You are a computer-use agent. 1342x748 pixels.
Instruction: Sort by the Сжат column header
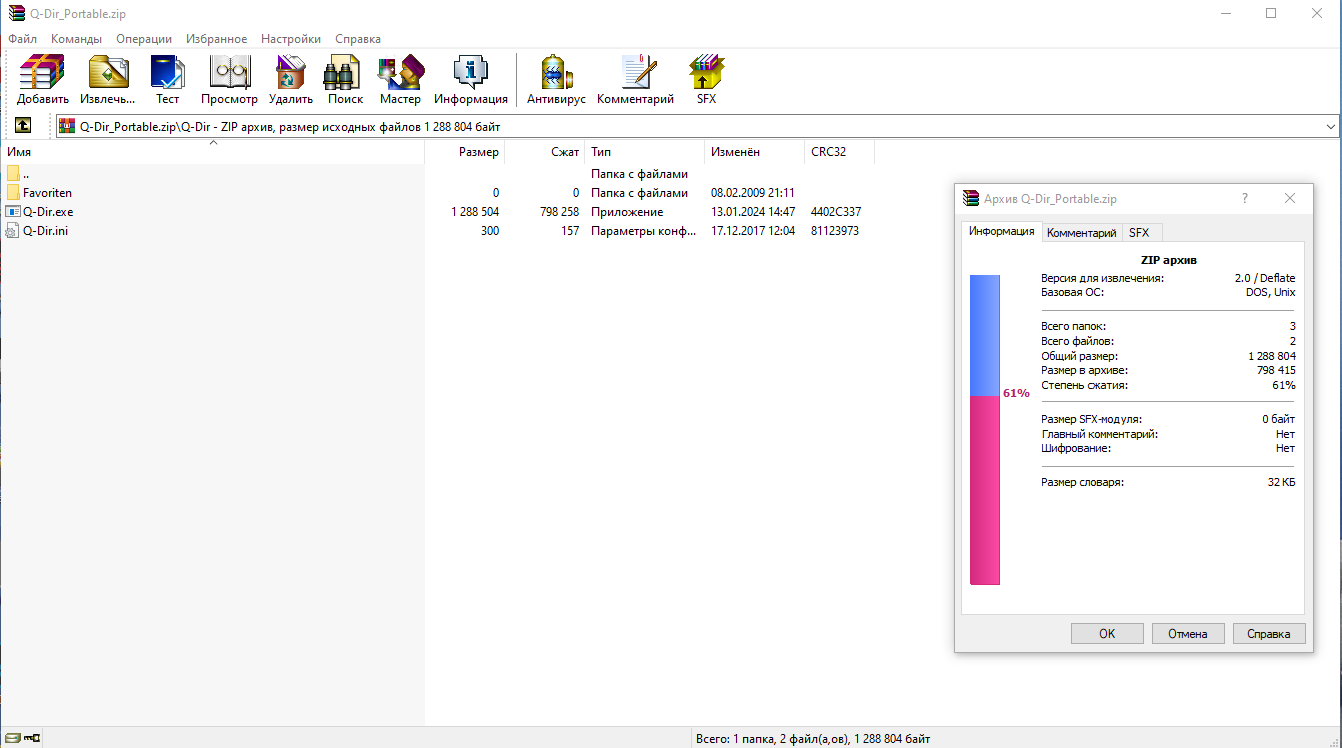[x=545, y=152]
